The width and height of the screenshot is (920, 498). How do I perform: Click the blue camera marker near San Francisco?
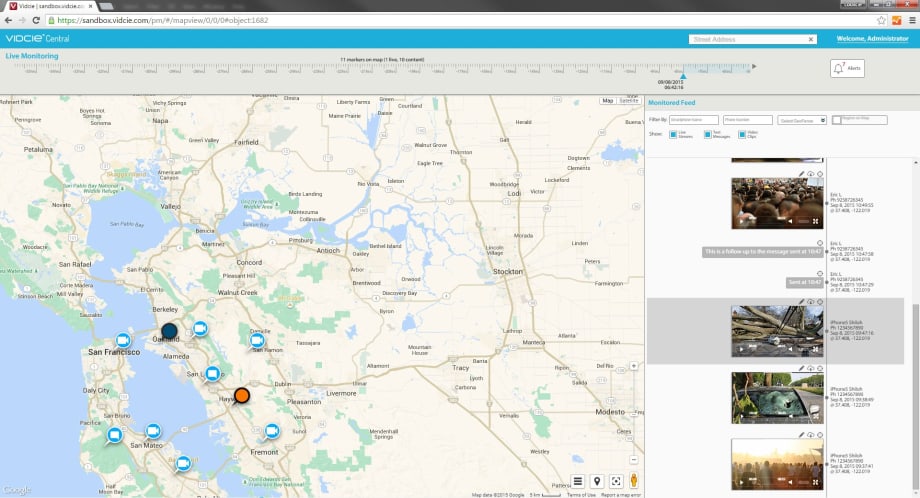(x=123, y=340)
